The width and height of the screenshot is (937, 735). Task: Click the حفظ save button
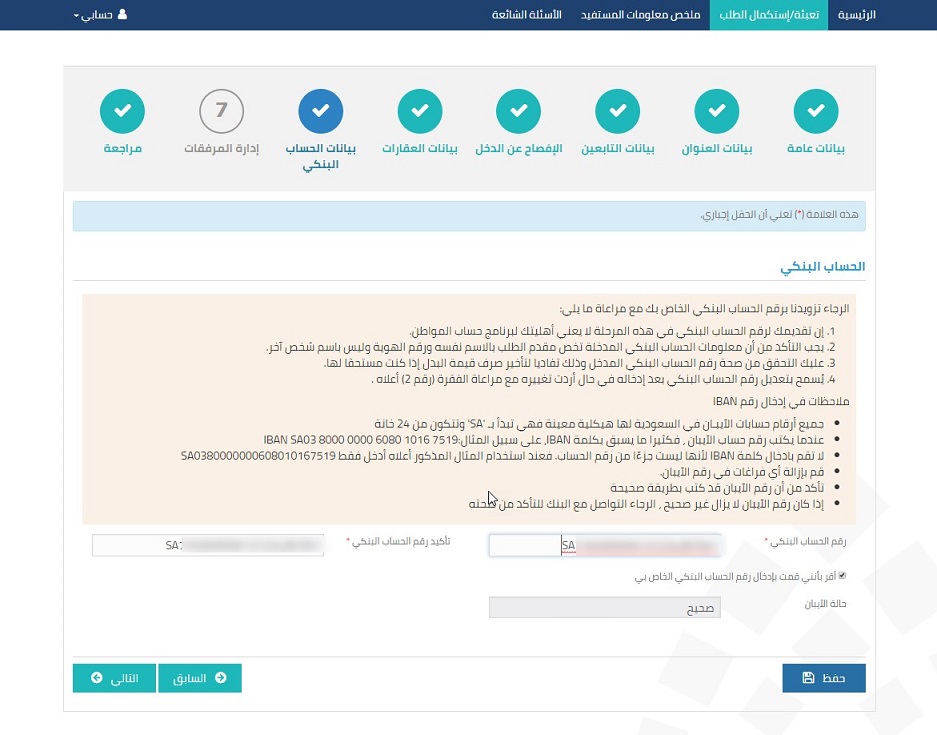point(823,678)
